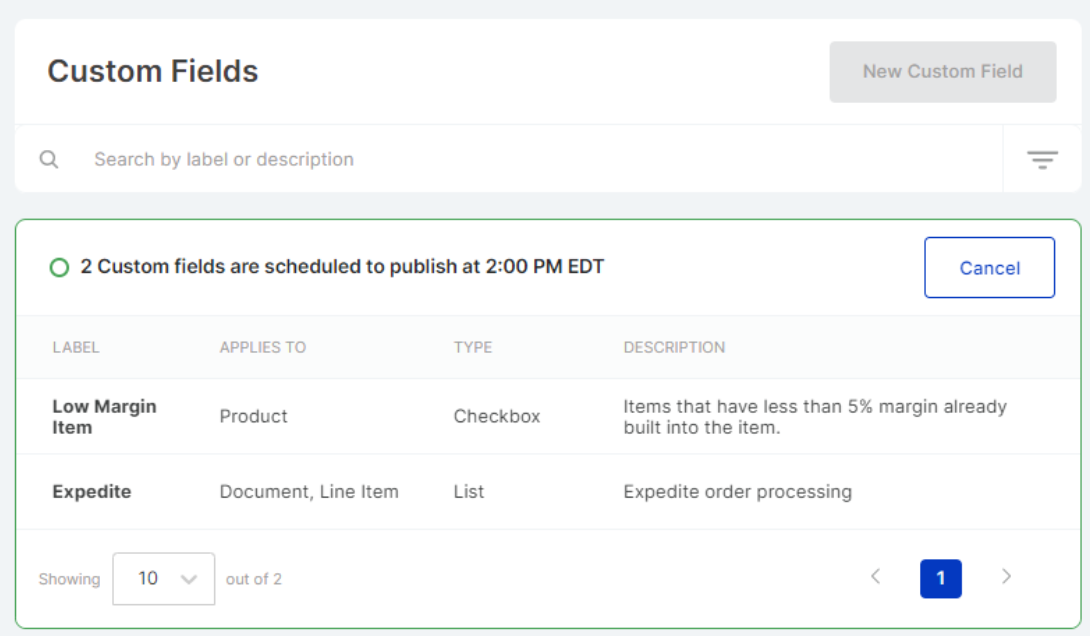Click the New Custom Field button
The width and height of the screenshot is (1090, 636).
pos(942,72)
